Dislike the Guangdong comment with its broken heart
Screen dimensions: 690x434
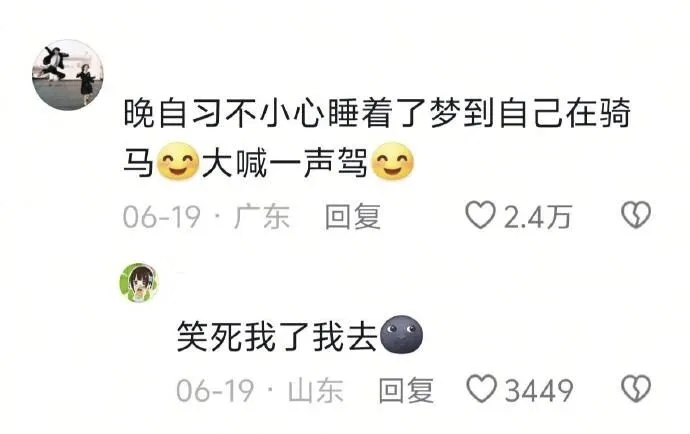pyautogui.click(x=636, y=215)
